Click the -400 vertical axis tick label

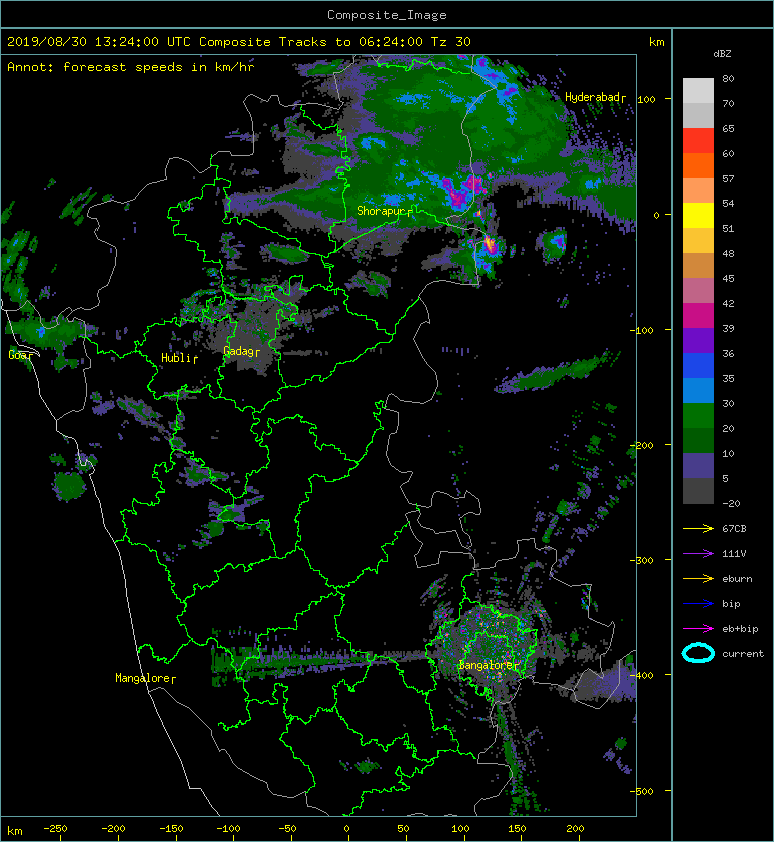642,675
